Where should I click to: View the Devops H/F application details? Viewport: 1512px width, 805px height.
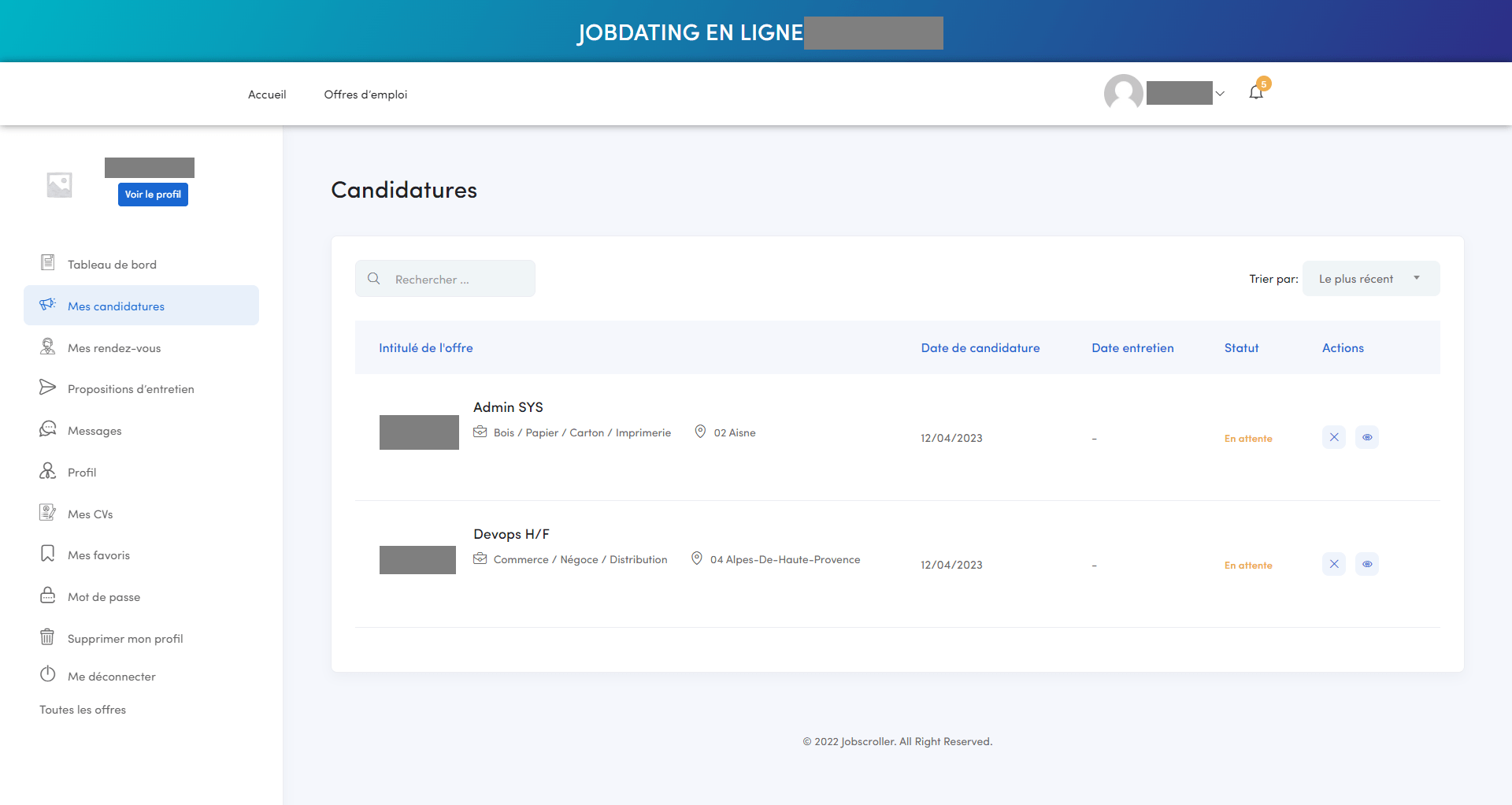tap(1366, 564)
